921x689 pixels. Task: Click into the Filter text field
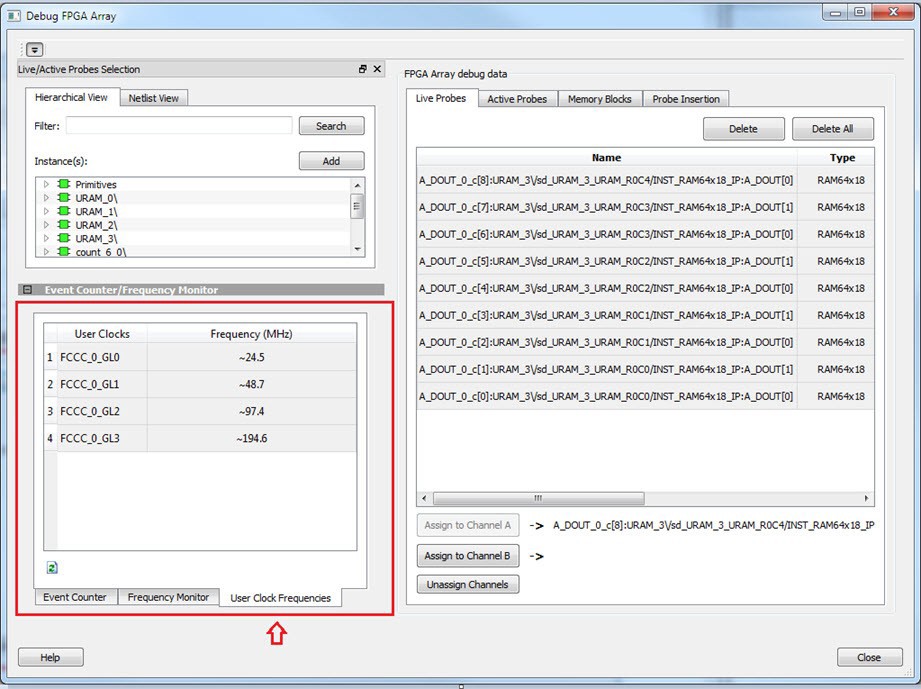(x=179, y=126)
